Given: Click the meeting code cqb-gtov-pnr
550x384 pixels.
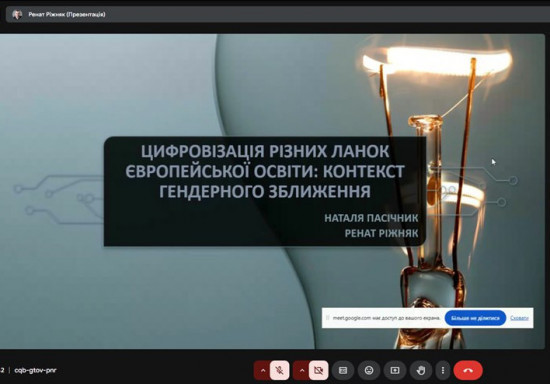Looking at the screenshot, I should [x=35, y=370].
